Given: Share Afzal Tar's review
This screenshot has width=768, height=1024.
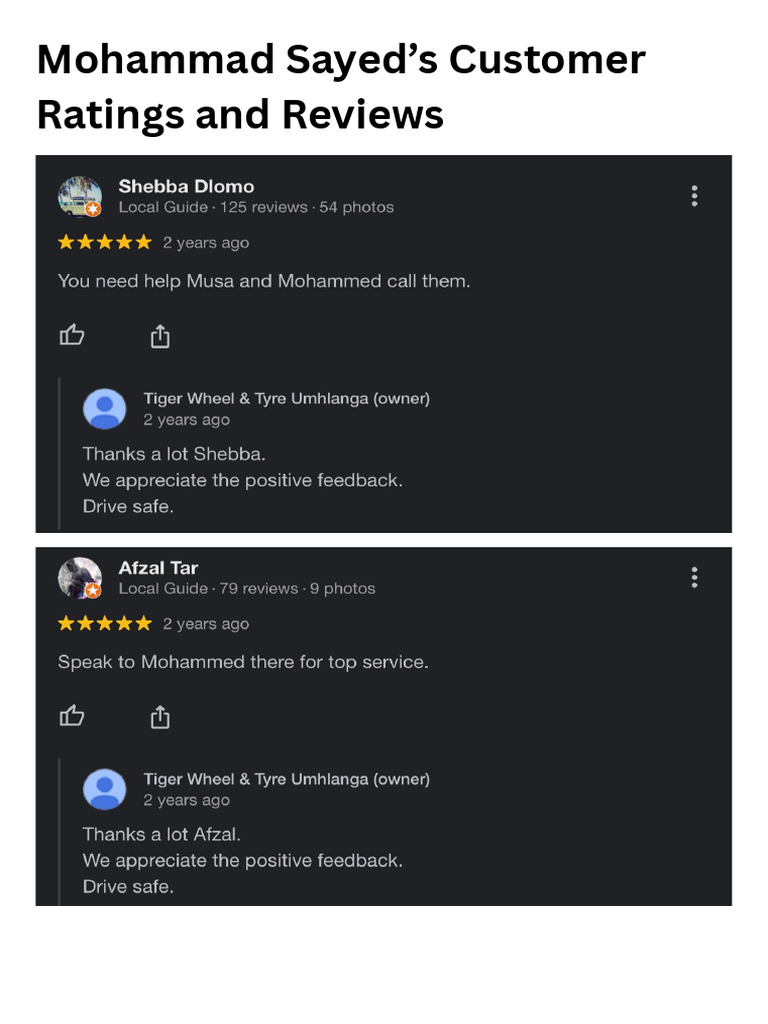Looking at the screenshot, I should tap(160, 716).
